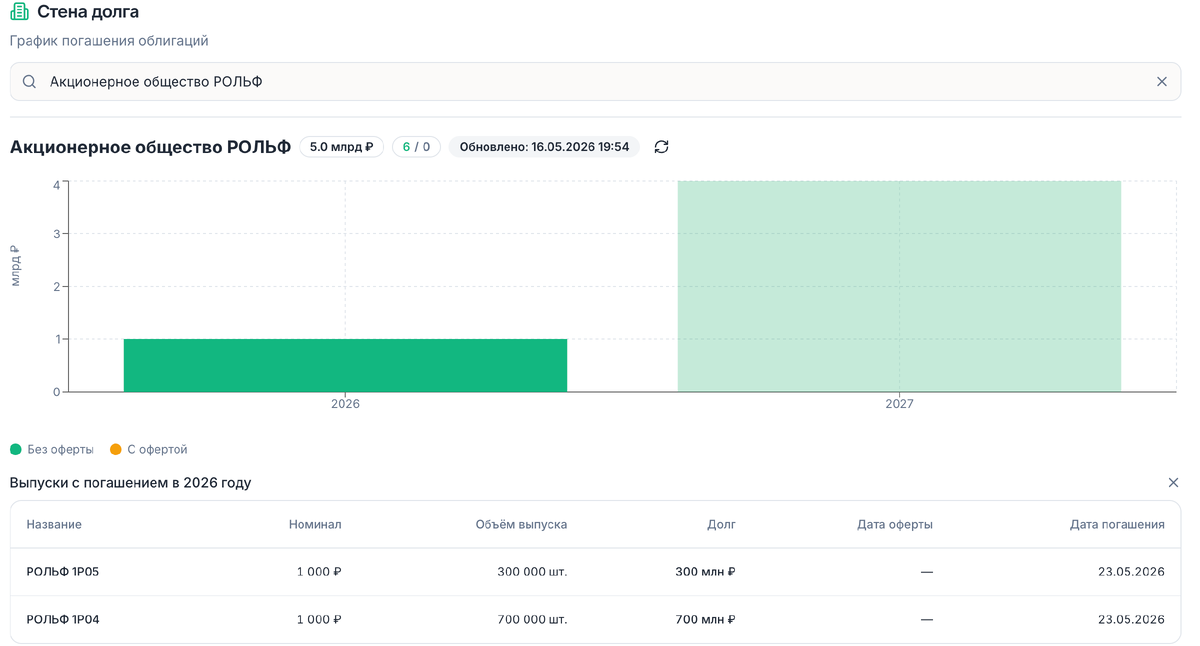Click the 5.0 млрд ₽ badge
The height and width of the screenshot is (646, 1200).
(342, 147)
